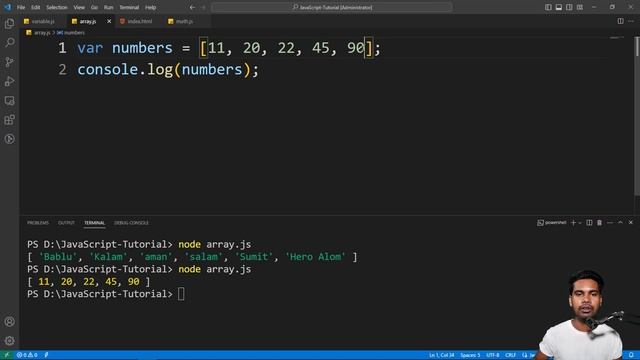Click line number 2 in the gutter

(62, 70)
